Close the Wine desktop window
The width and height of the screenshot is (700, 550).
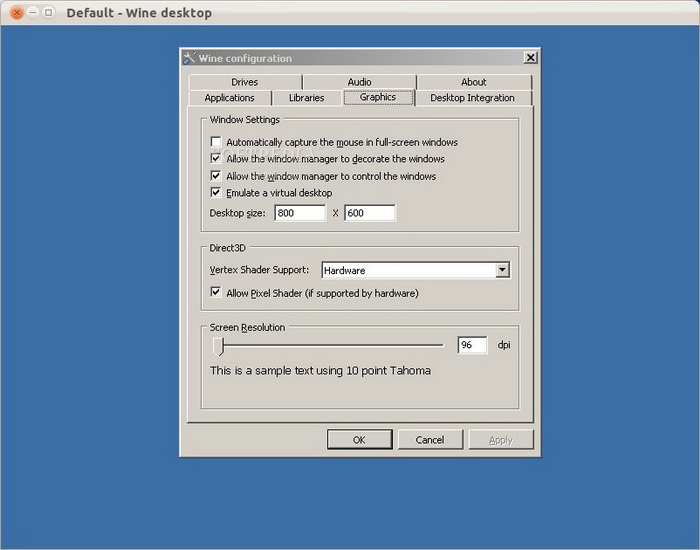click(x=16, y=13)
